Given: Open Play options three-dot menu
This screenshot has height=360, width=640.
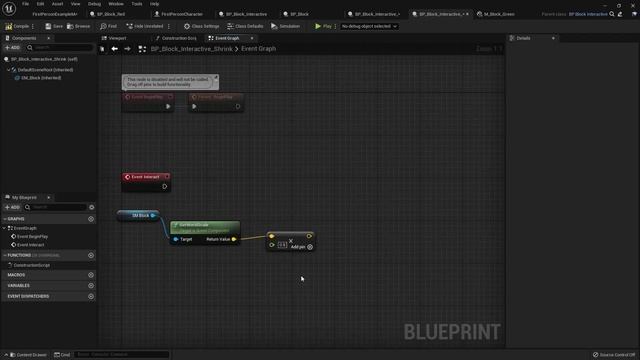Looking at the screenshot, I should pos(336,26).
